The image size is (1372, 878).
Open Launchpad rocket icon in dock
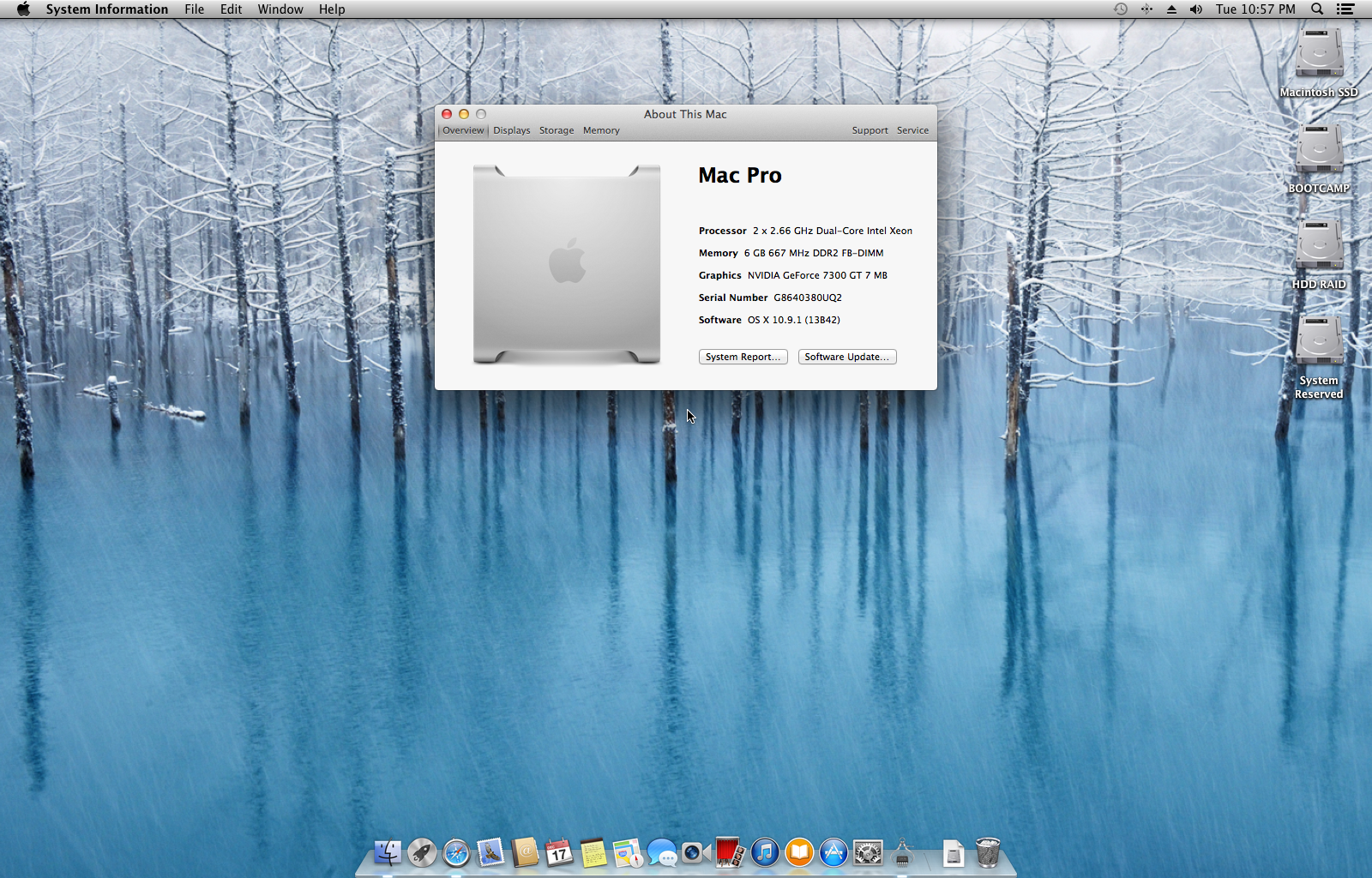pos(422,852)
